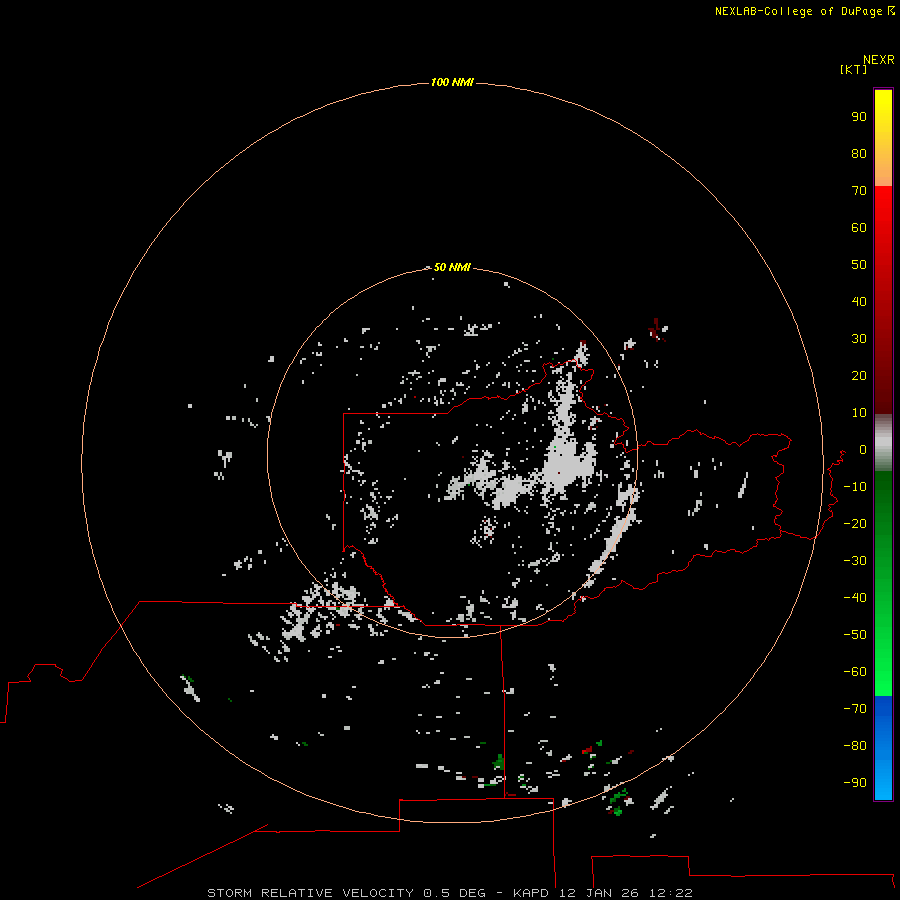Click the blue bottom segment of color bar
This screenshot has height=900, width=900.
tap(883, 748)
